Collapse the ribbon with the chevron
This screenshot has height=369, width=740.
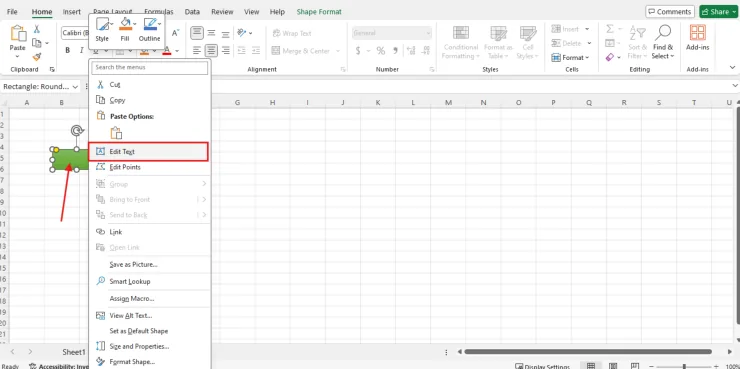pyautogui.click(x=733, y=68)
